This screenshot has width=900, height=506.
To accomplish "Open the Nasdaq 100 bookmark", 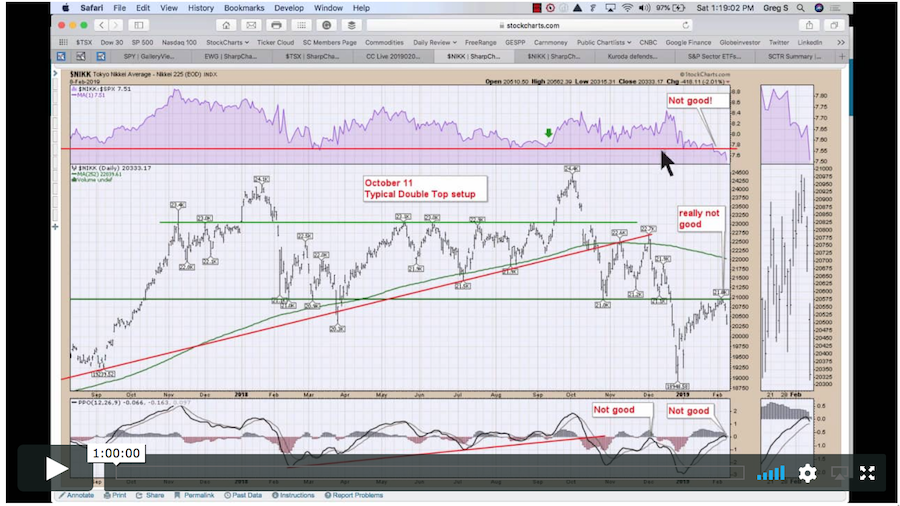I will 179,42.
